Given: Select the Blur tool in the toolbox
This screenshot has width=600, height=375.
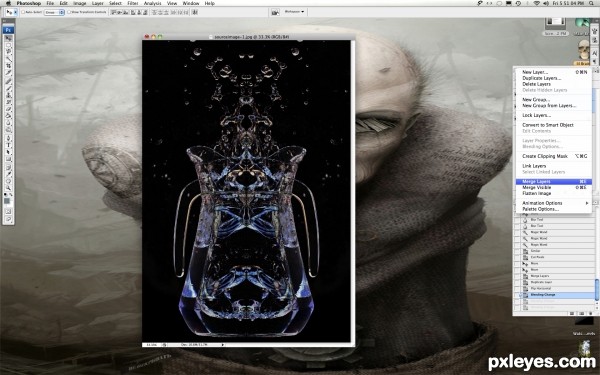Looking at the screenshot, I should [x=8, y=122].
